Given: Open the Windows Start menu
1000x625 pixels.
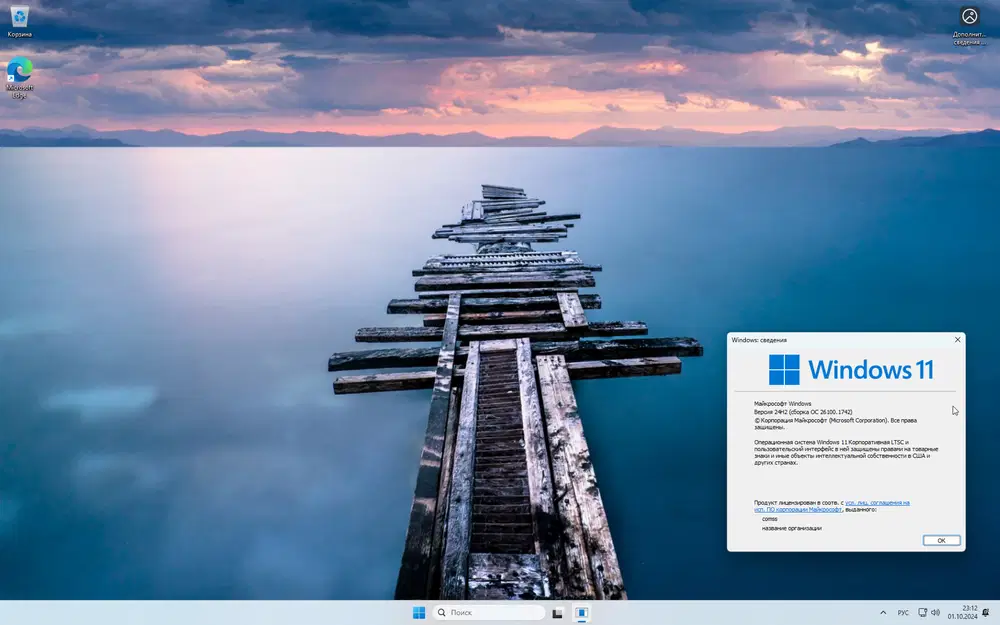Looking at the screenshot, I should pyautogui.click(x=418, y=612).
